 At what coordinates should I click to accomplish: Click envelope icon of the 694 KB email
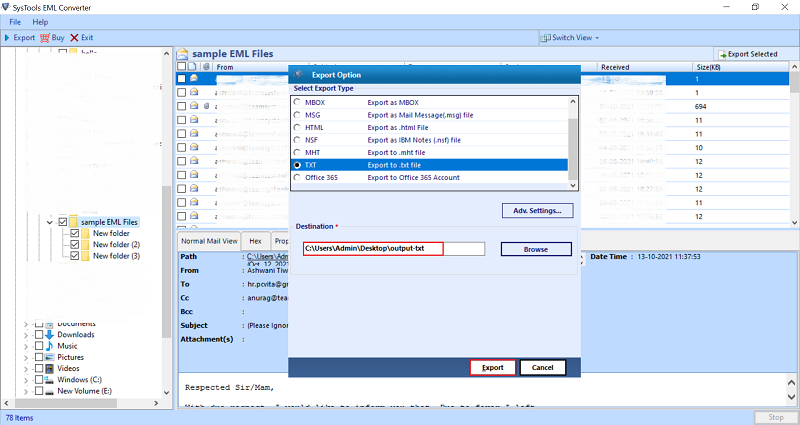194,106
